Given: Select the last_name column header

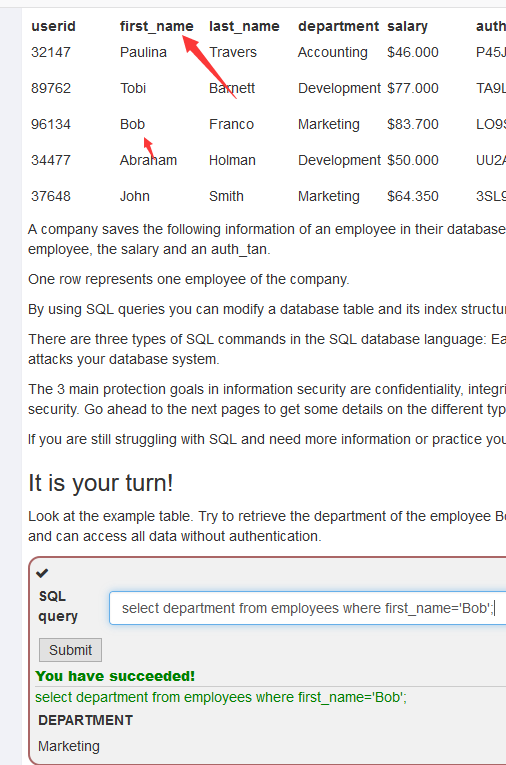Looking at the screenshot, I should point(244,26).
